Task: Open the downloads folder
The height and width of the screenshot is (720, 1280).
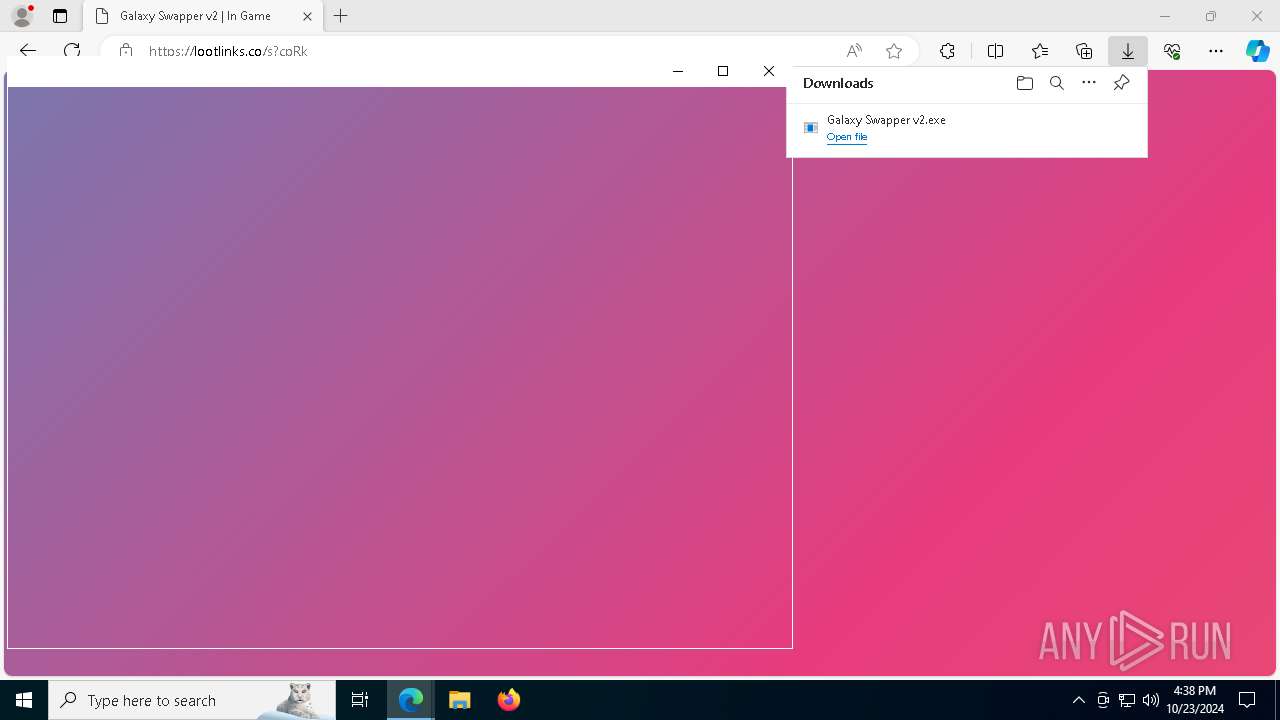Action: coord(1024,83)
